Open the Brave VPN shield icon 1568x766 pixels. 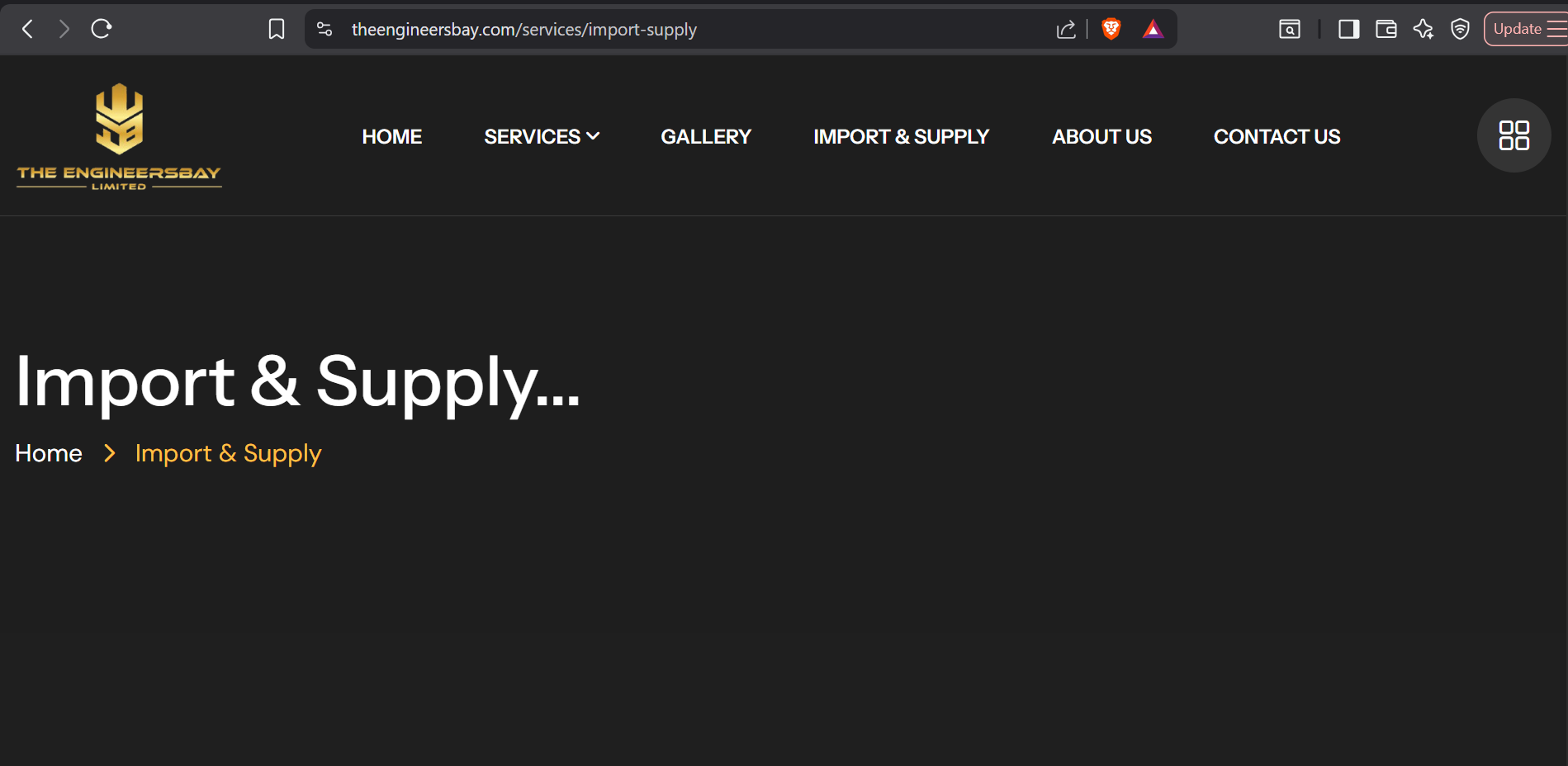pos(1460,30)
